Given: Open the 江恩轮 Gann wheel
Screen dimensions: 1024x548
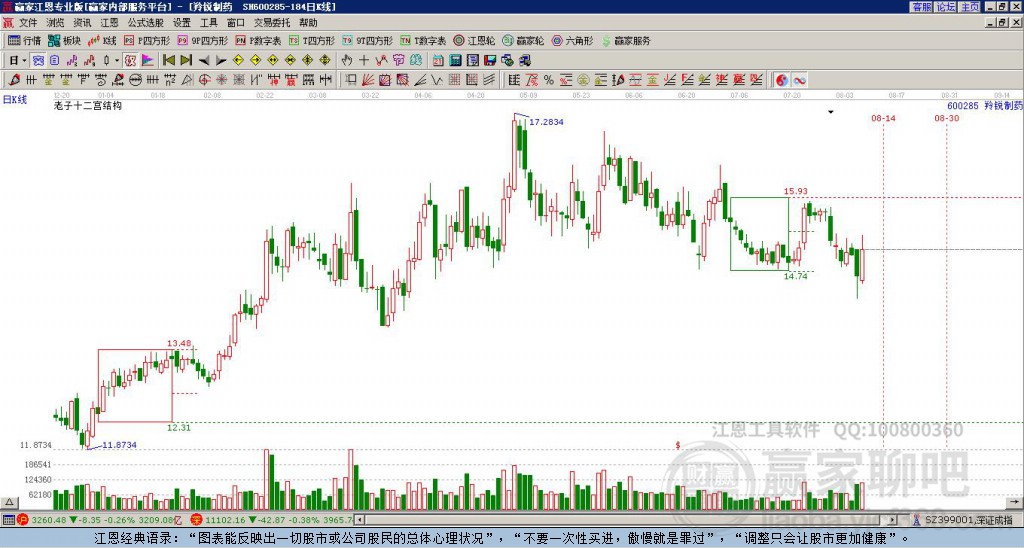Looking at the screenshot, I should (x=474, y=40).
